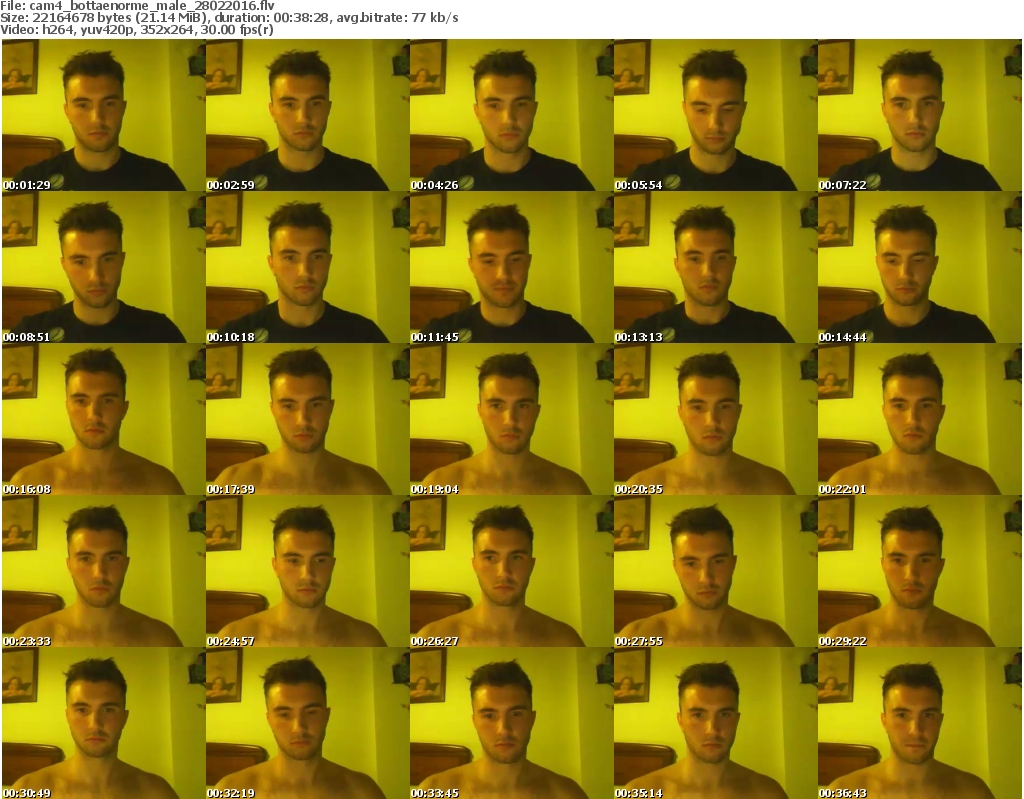Click the thumbnail stamped 00:30:49
The image size is (1024, 799).
point(104,723)
